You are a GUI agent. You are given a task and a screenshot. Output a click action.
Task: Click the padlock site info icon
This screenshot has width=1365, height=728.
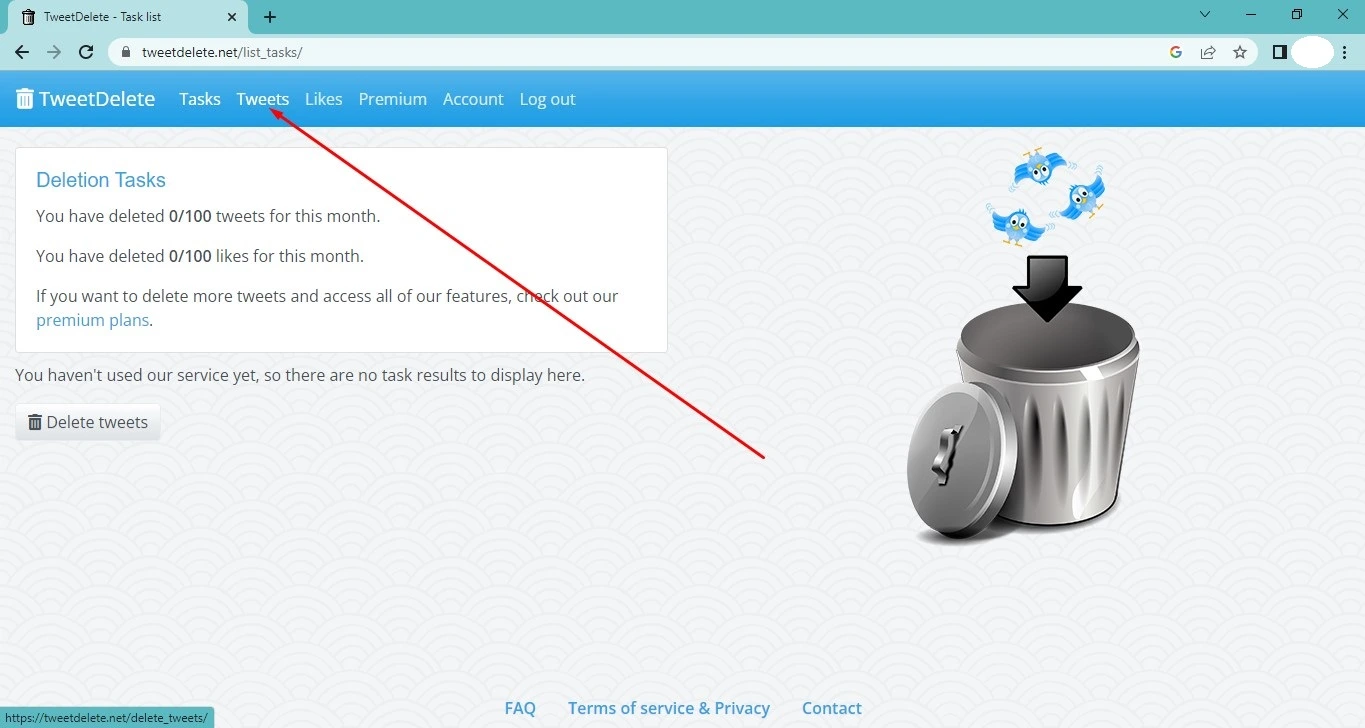pyautogui.click(x=126, y=52)
